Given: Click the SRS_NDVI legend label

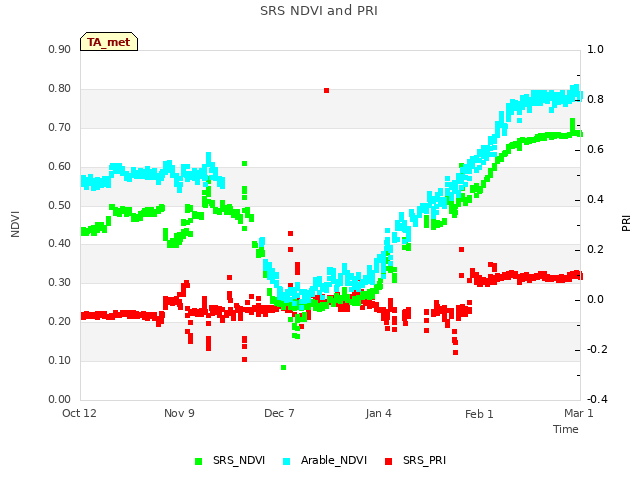Looking at the screenshot, I should (239, 460).
